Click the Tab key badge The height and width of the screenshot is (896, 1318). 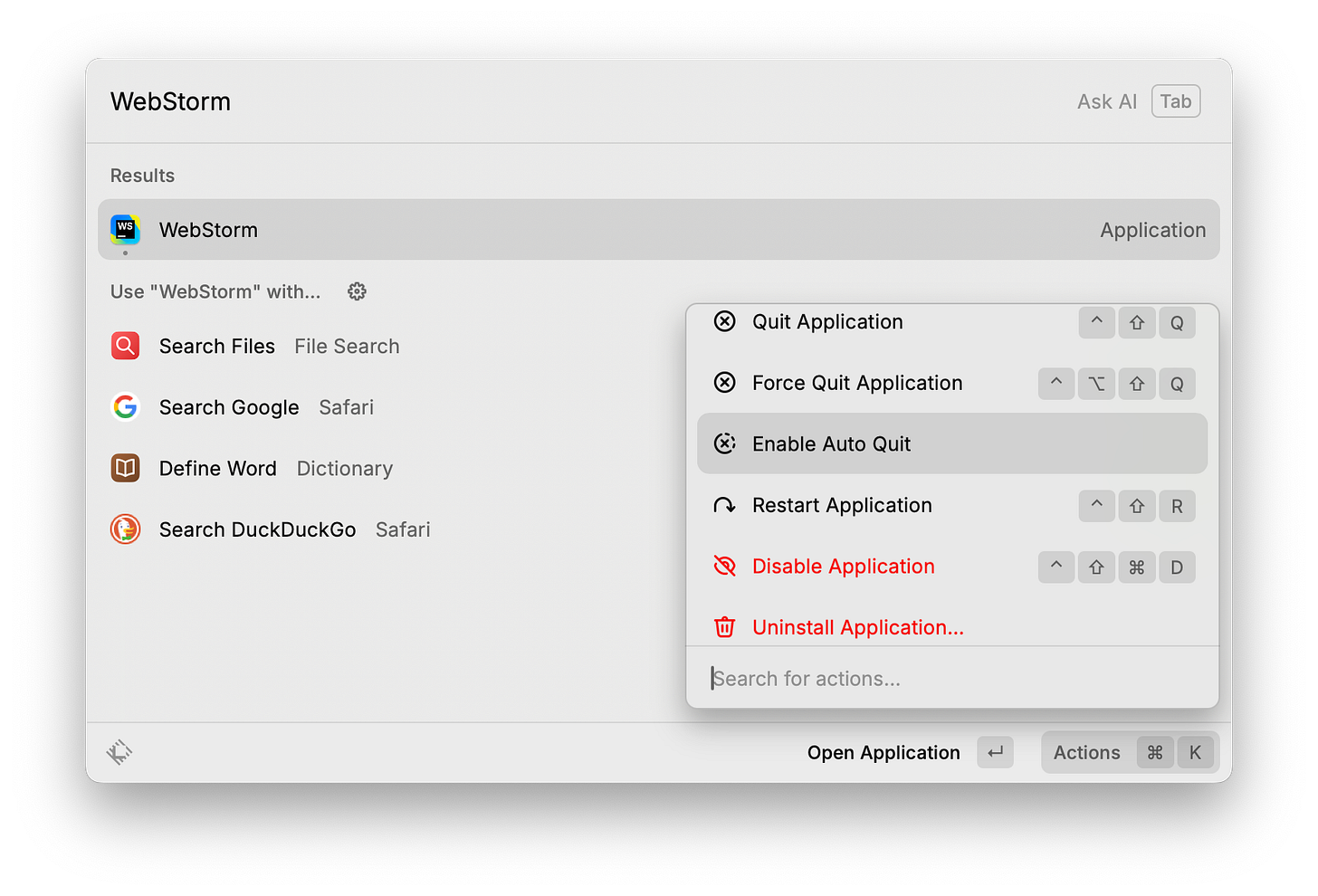coord(1176,101)
